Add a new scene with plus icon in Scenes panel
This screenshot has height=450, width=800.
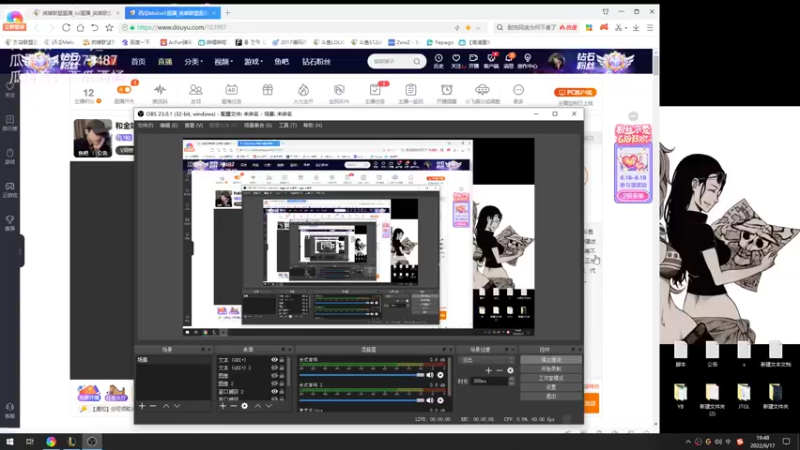click(x=142, y=406)
